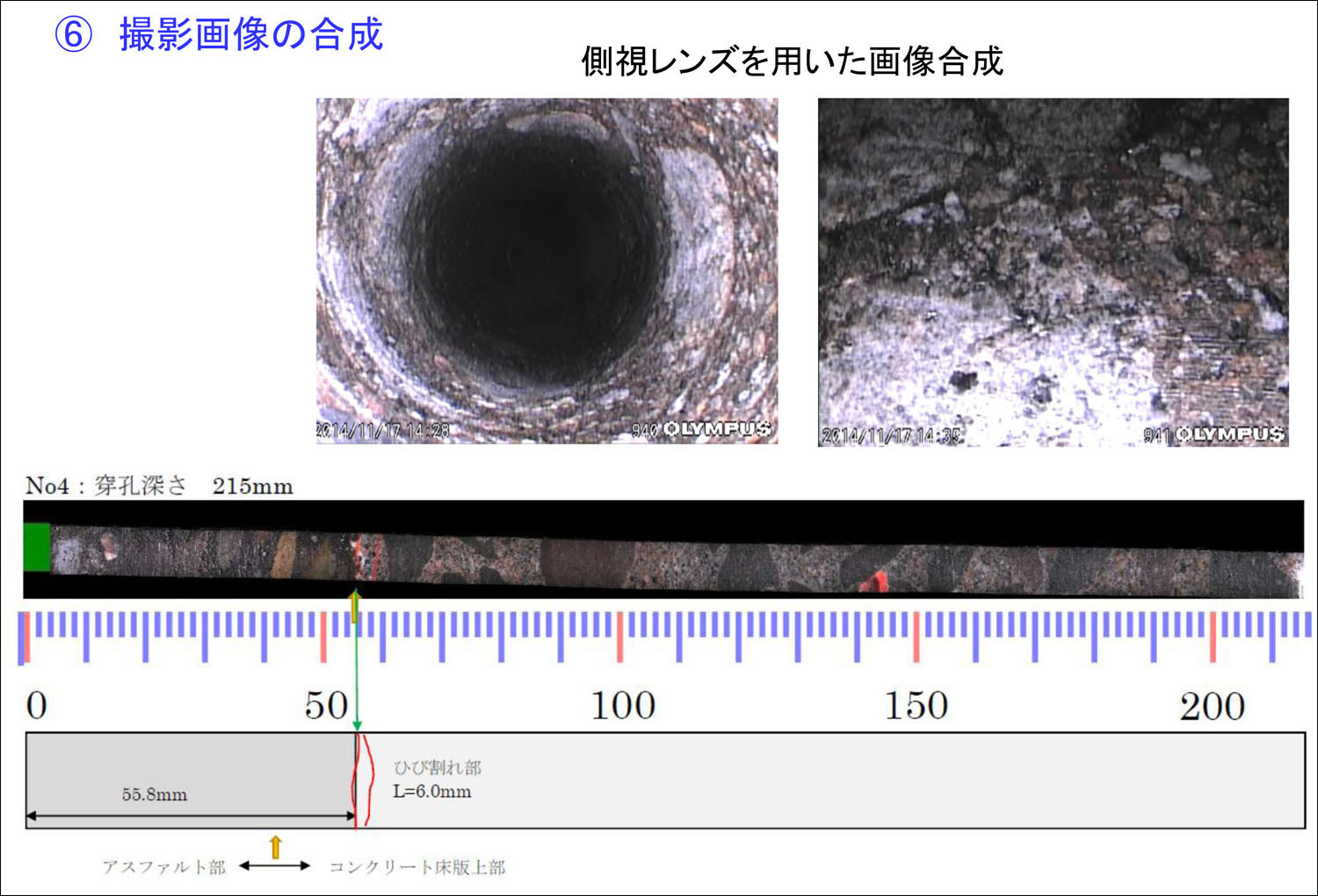Click the 55.8mm dimension label
Screen dimensions: 1318x896
coord(155,795)
